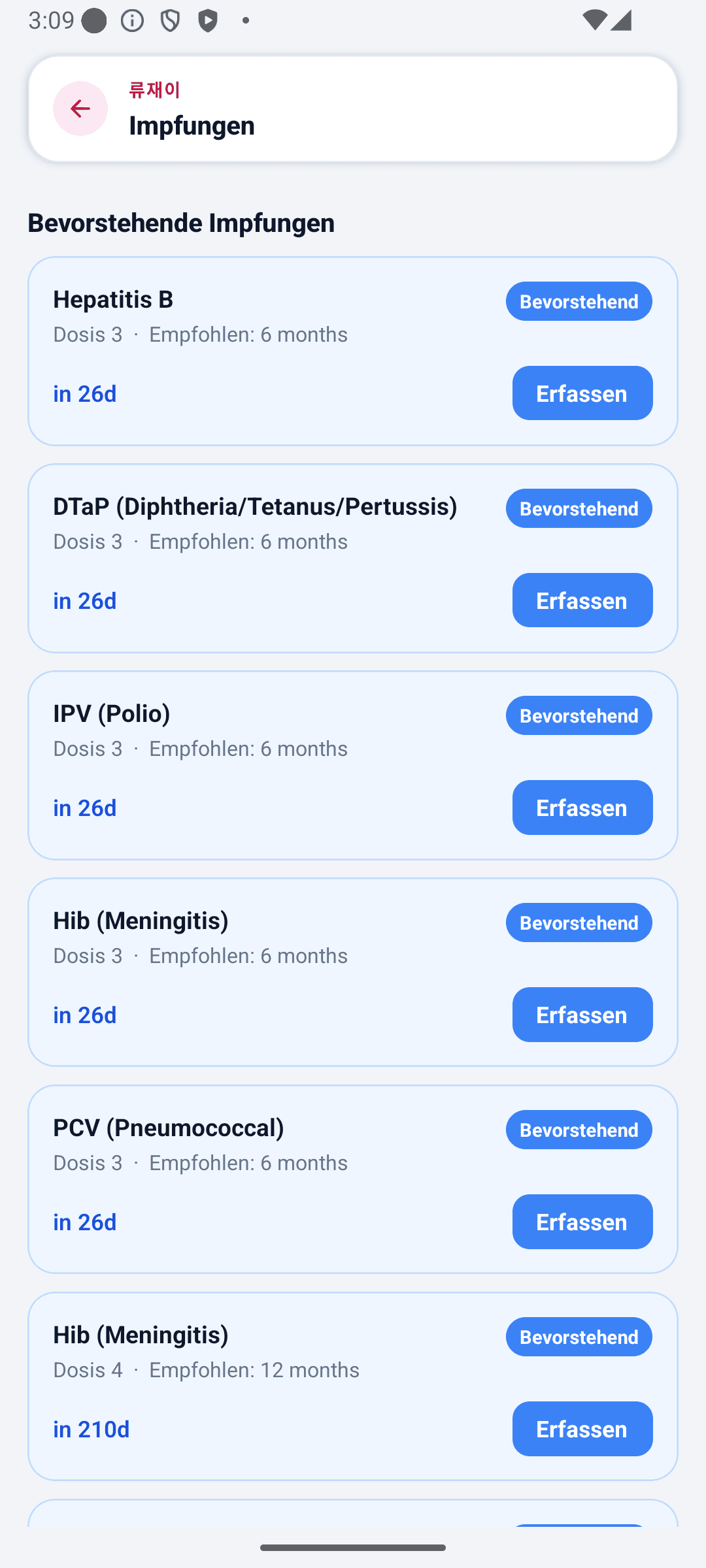Record the PCV (Pneumococcal) vaccination
Screen dimensions: 706x1568
(x=582, y=1222)
